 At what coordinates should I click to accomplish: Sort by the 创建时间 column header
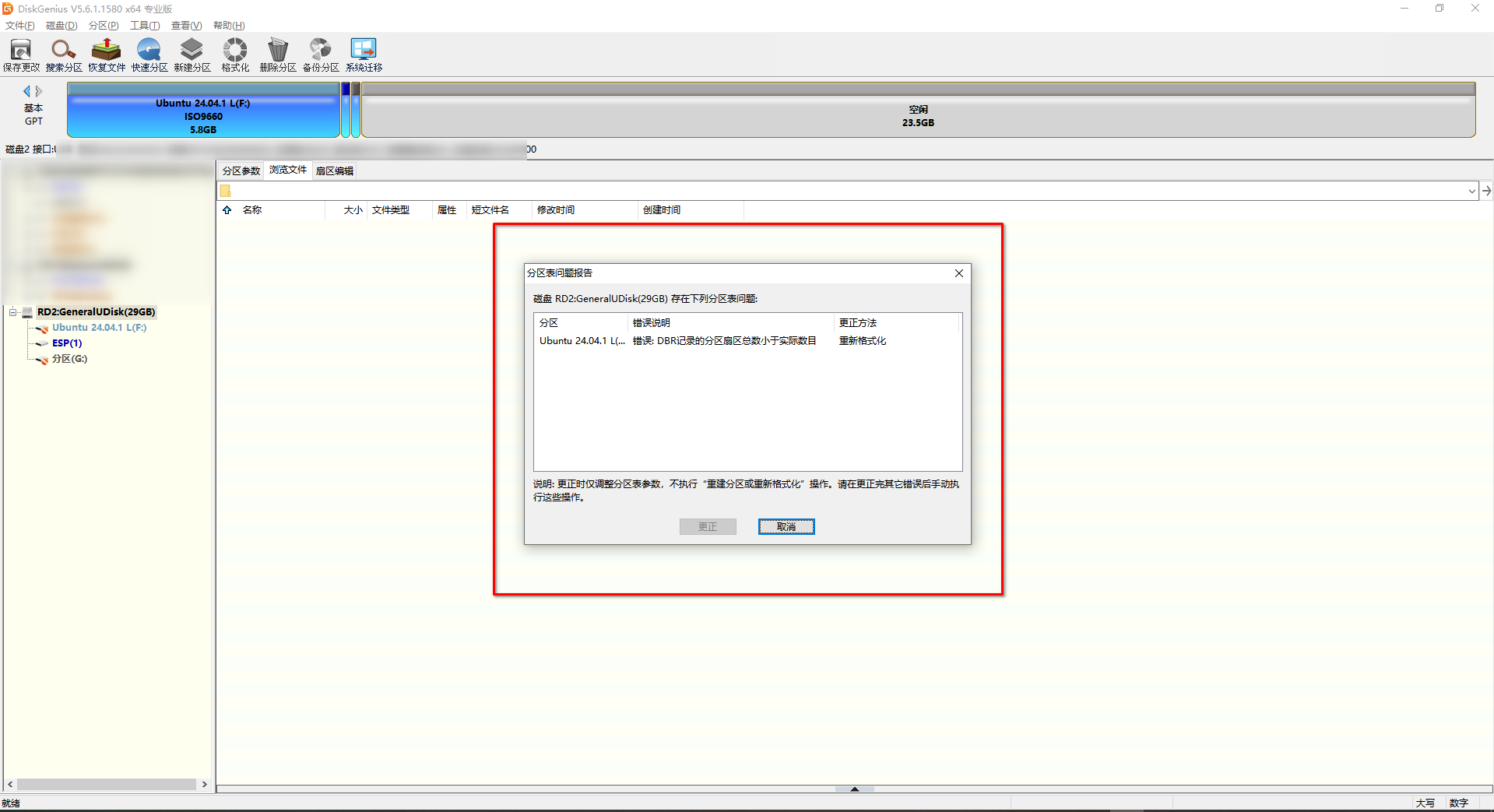click(x=691, y=210)
